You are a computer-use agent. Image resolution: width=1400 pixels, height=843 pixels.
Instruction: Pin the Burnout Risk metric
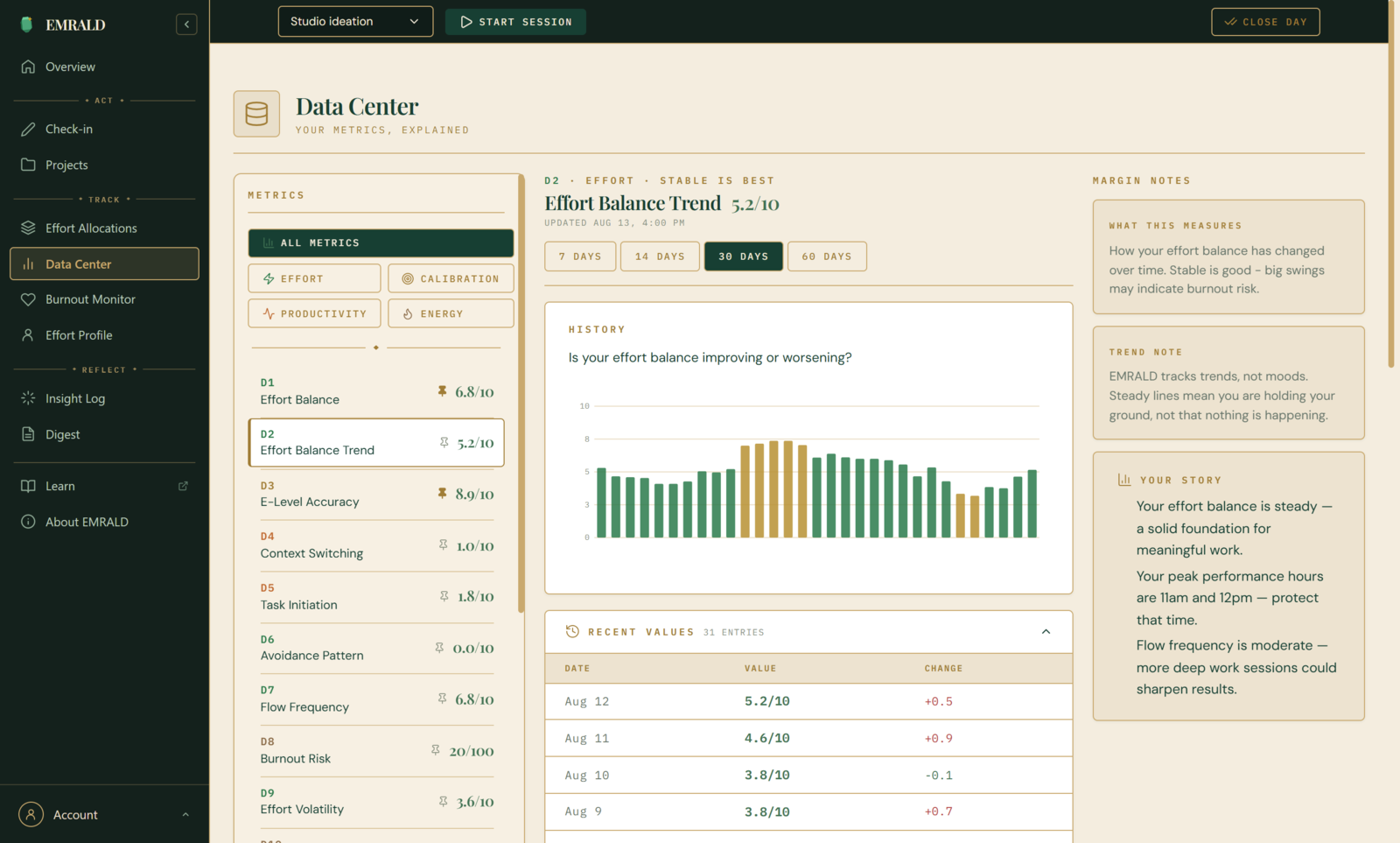click(x=435, y=750)
